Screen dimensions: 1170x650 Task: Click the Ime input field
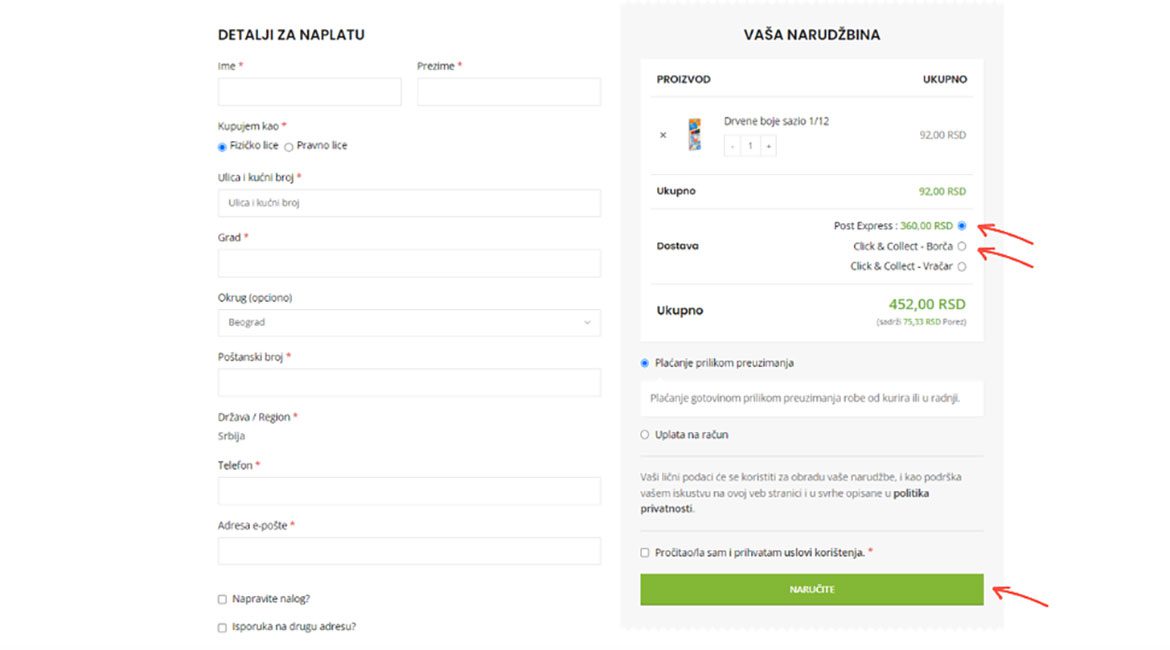[x=309, y=92]
